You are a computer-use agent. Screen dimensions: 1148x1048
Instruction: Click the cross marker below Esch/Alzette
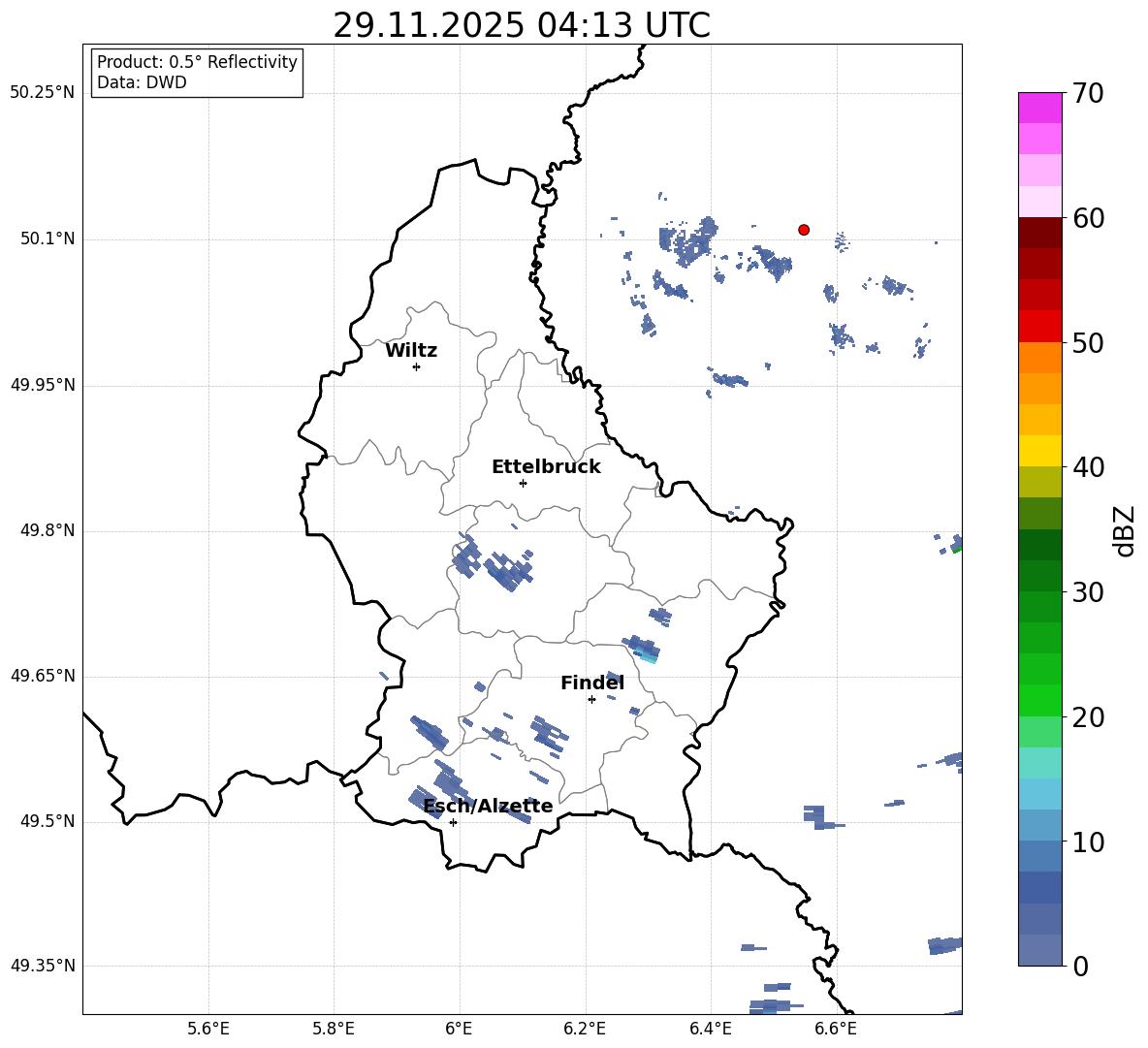(x=453, y=822)
